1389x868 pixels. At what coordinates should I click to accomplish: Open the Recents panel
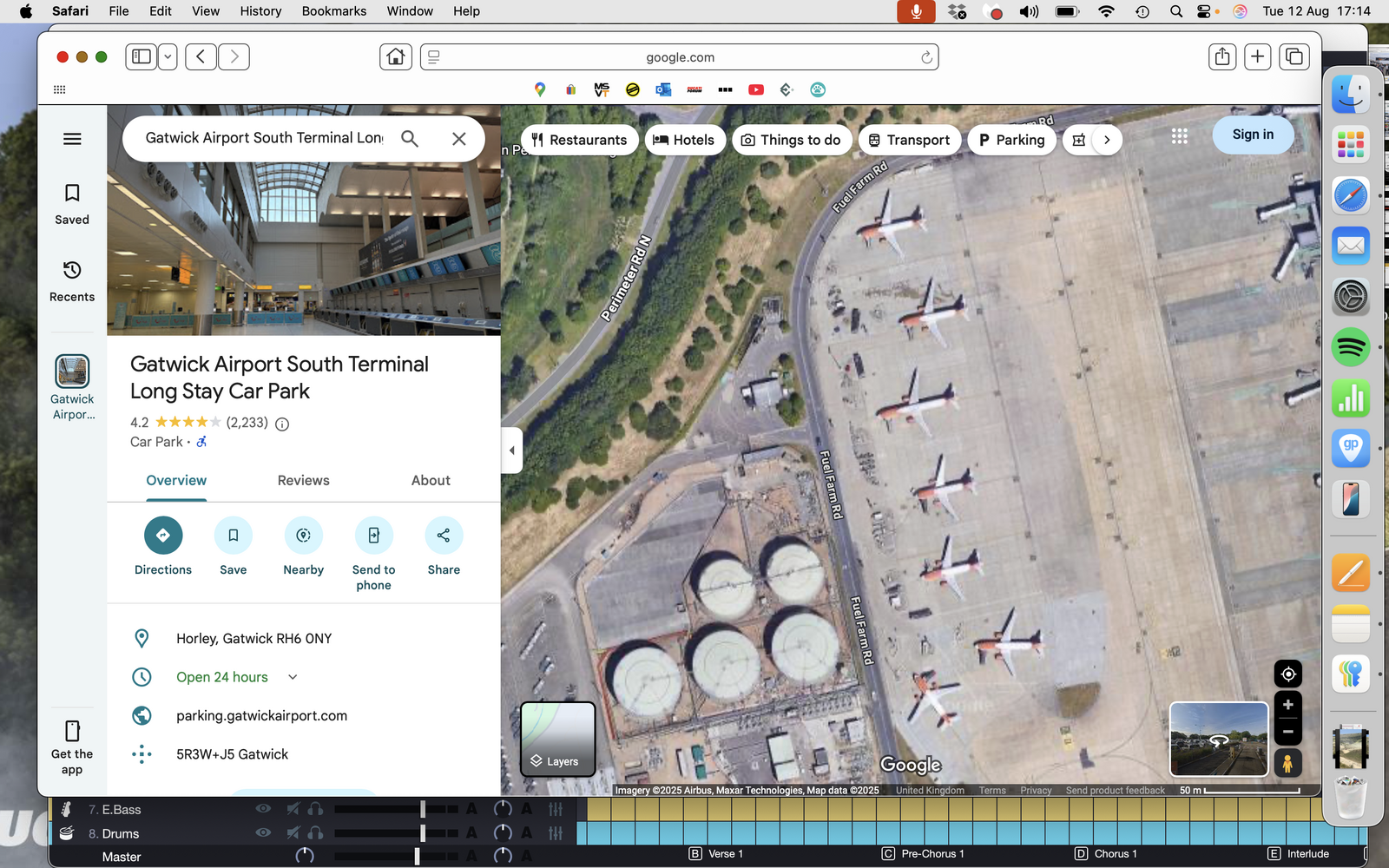pos(72,281)
